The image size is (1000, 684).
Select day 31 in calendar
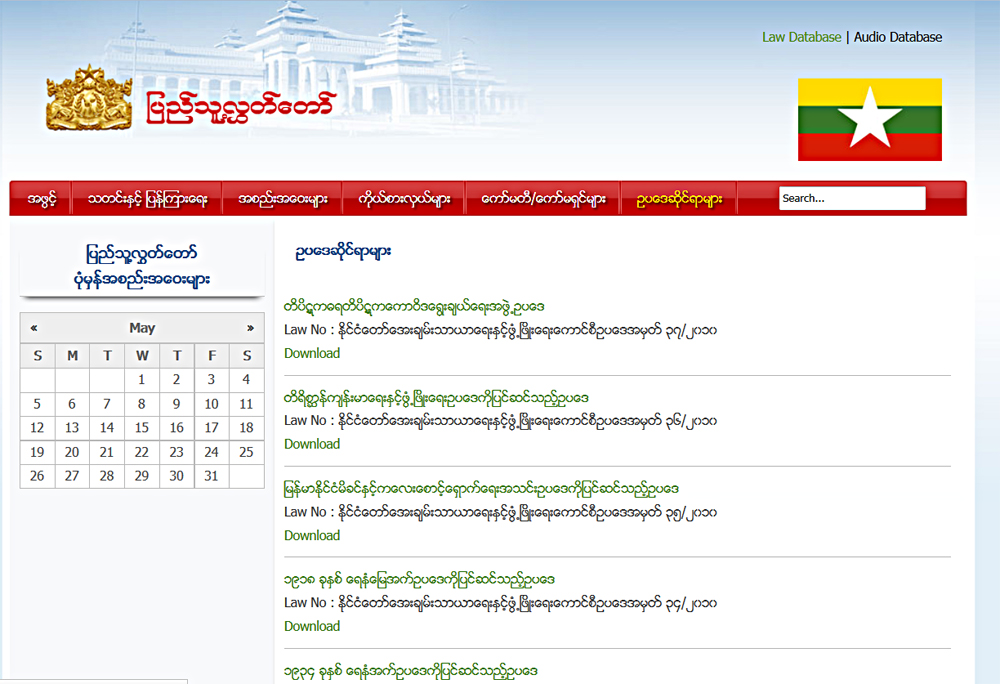pos(211,476)
